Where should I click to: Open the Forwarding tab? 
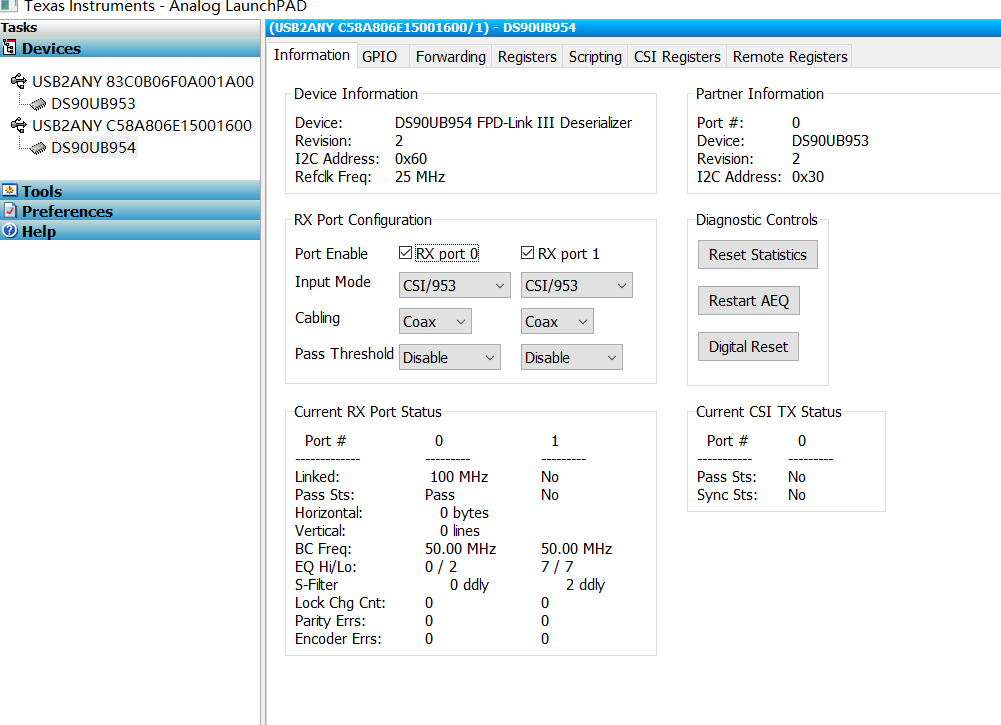(x=451, y=57)
